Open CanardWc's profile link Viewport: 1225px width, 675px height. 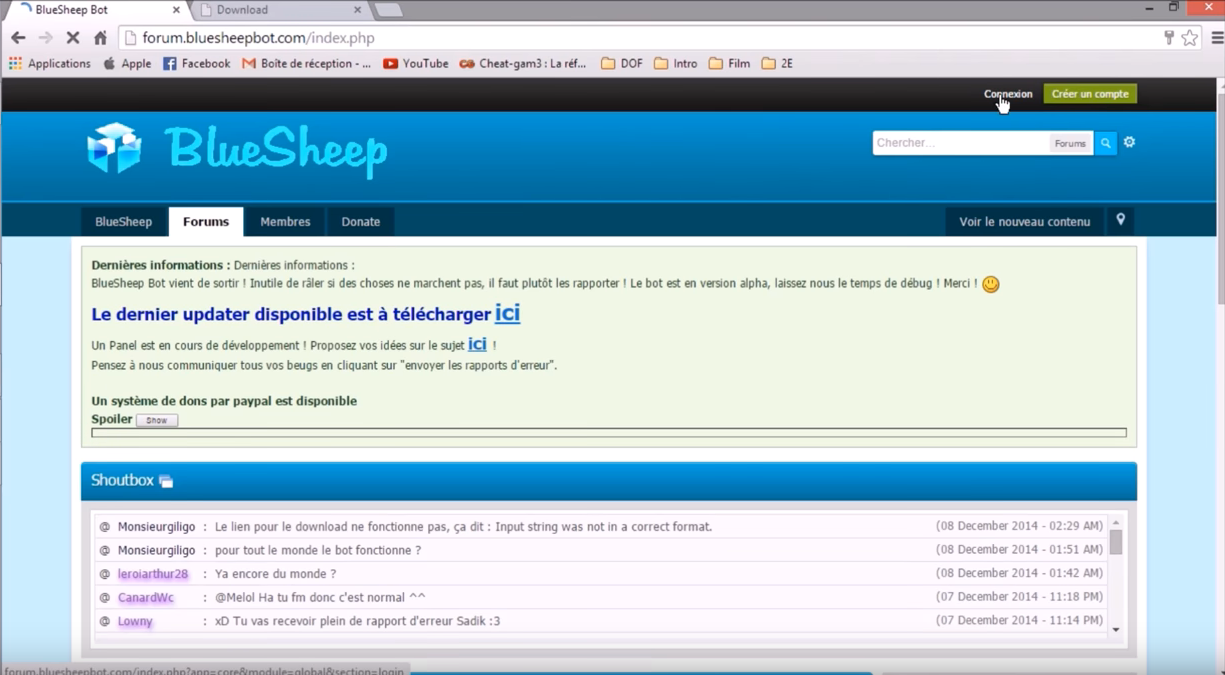click(146, 598)
